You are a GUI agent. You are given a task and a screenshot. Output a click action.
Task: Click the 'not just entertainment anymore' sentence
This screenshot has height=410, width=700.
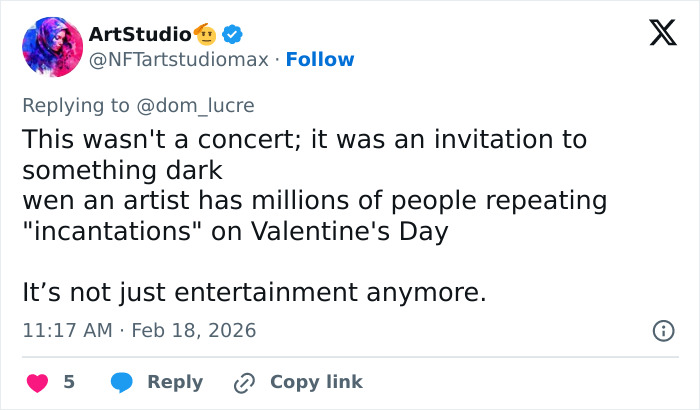click(x=253, y=294)
